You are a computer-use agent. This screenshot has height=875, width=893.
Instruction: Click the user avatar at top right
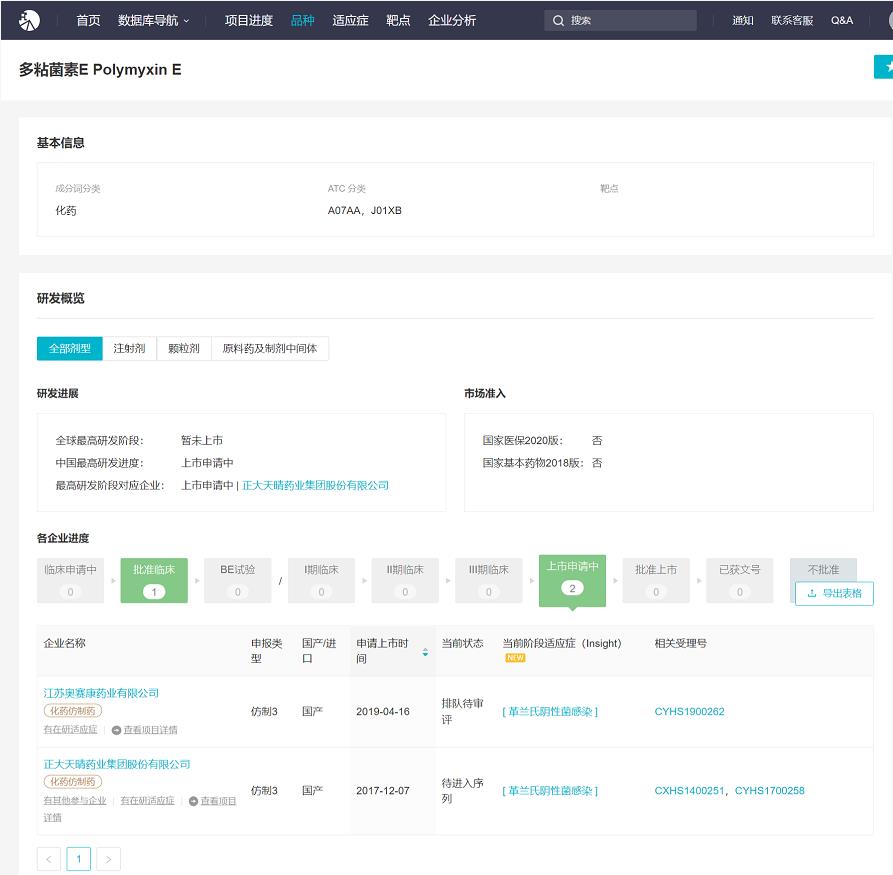(888, 20)
